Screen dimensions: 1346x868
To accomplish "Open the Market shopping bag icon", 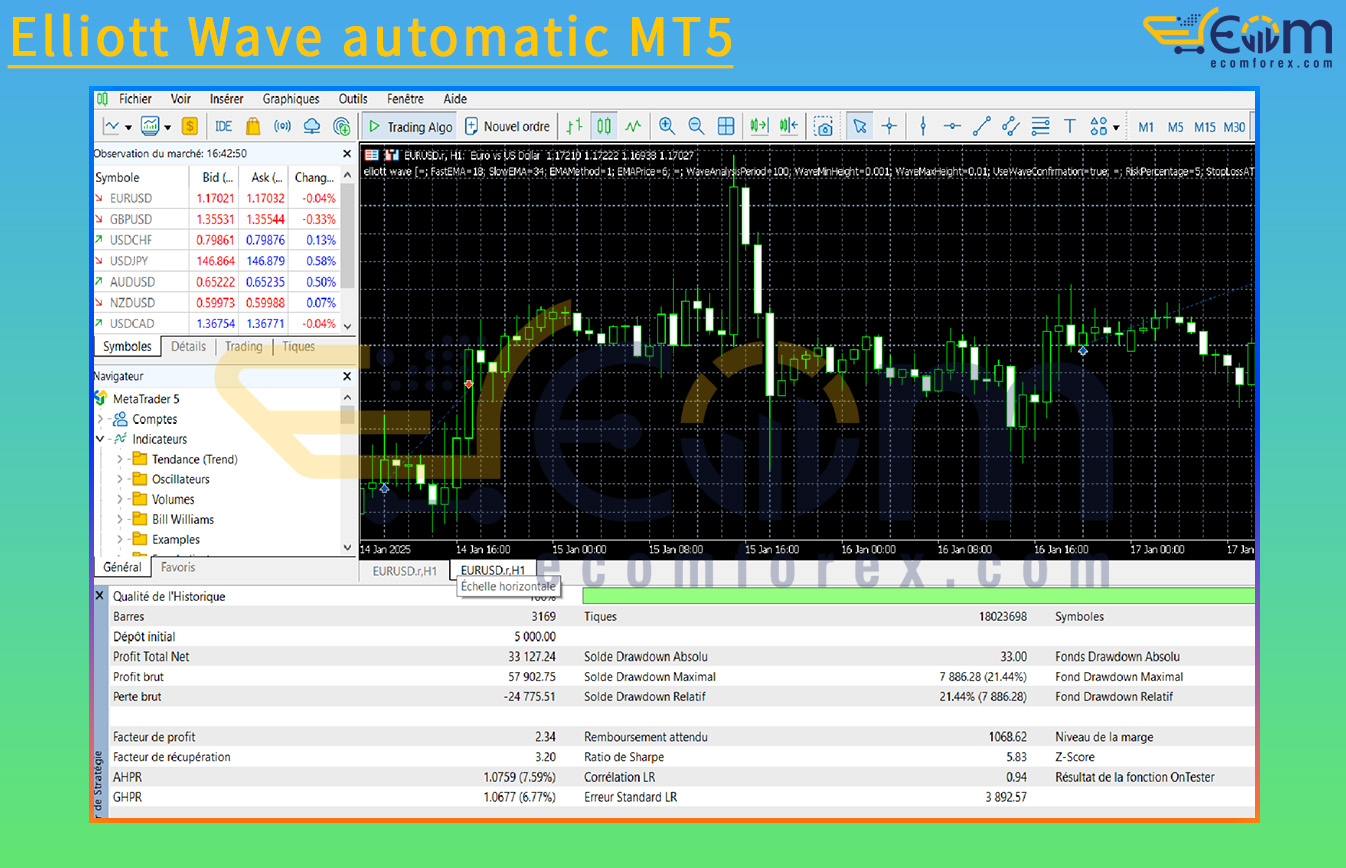I will (253, 127).
